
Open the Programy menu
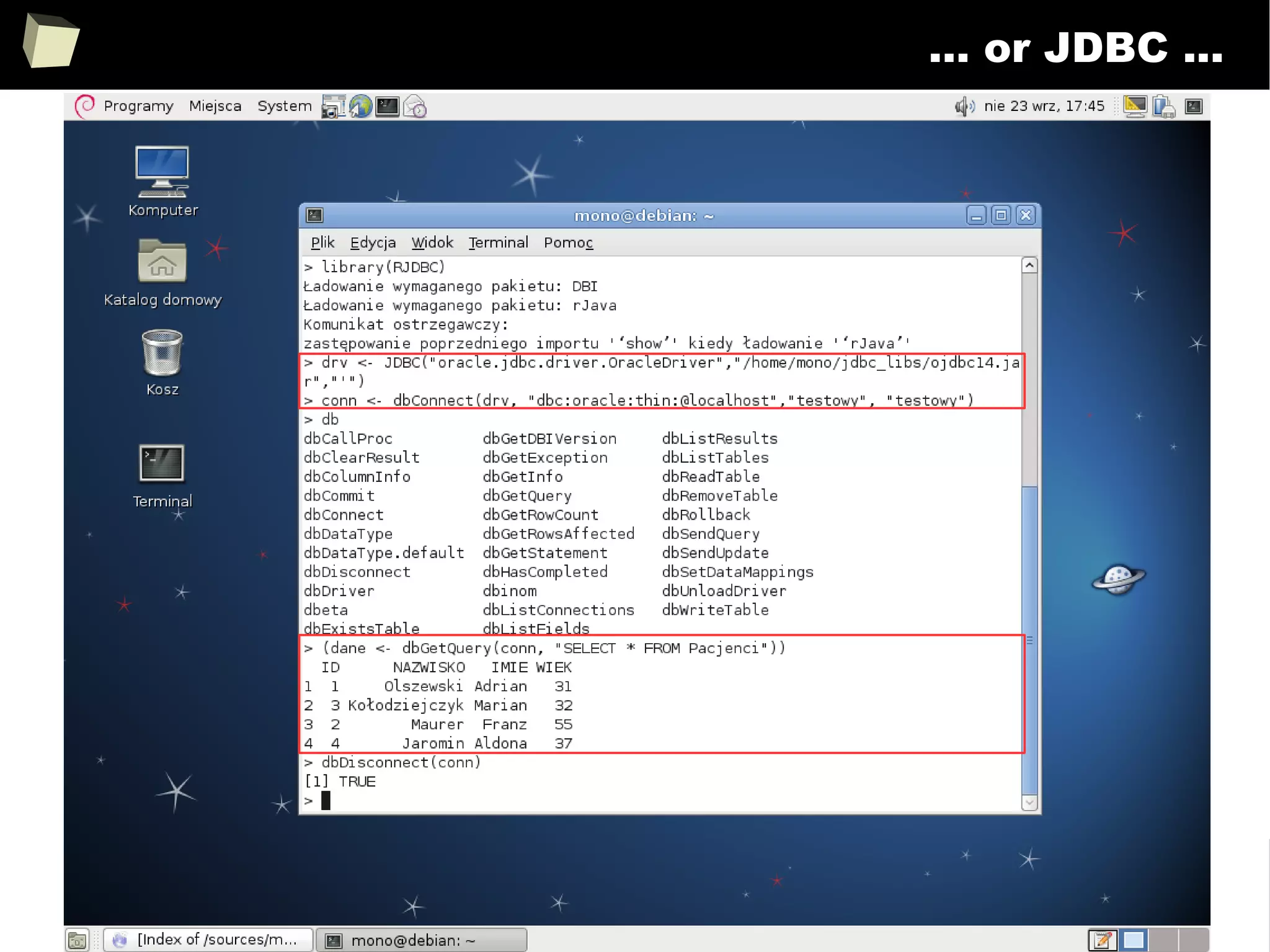tap(138, 106)
